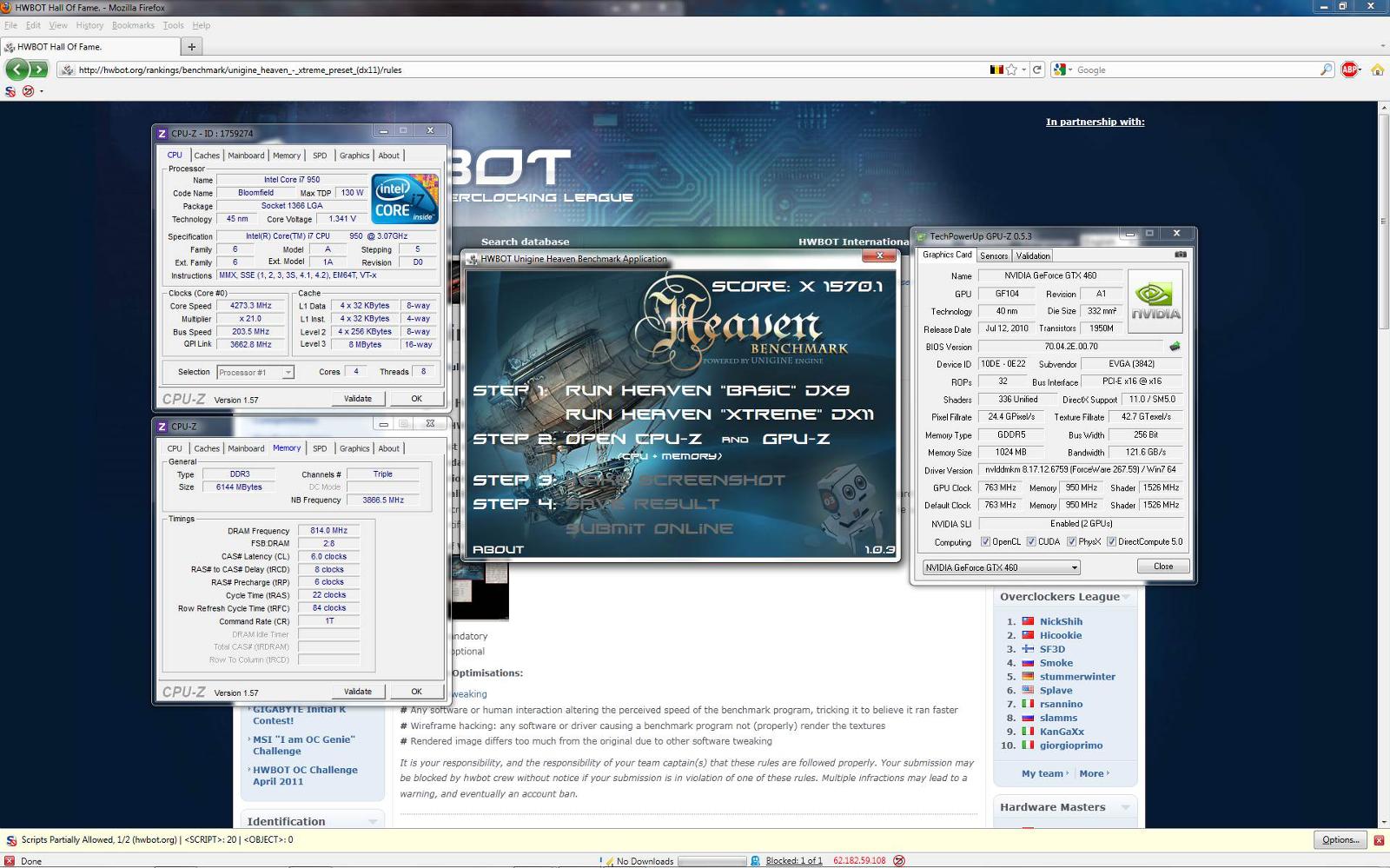Expand the Hardware Masters panel arrow
The width and height of the screenshot is (1390, 868).
pos(1125,807)
